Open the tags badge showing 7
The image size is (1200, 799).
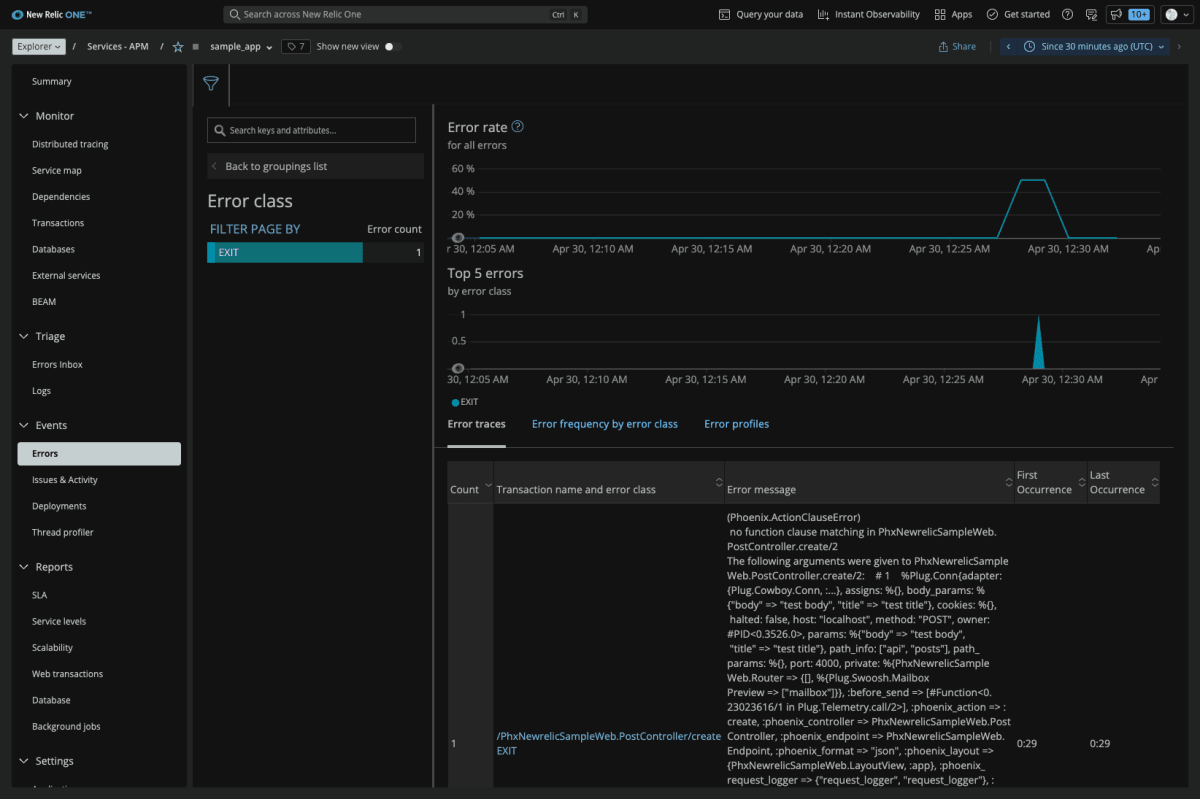pyautogui.click(x=295, y=47)
